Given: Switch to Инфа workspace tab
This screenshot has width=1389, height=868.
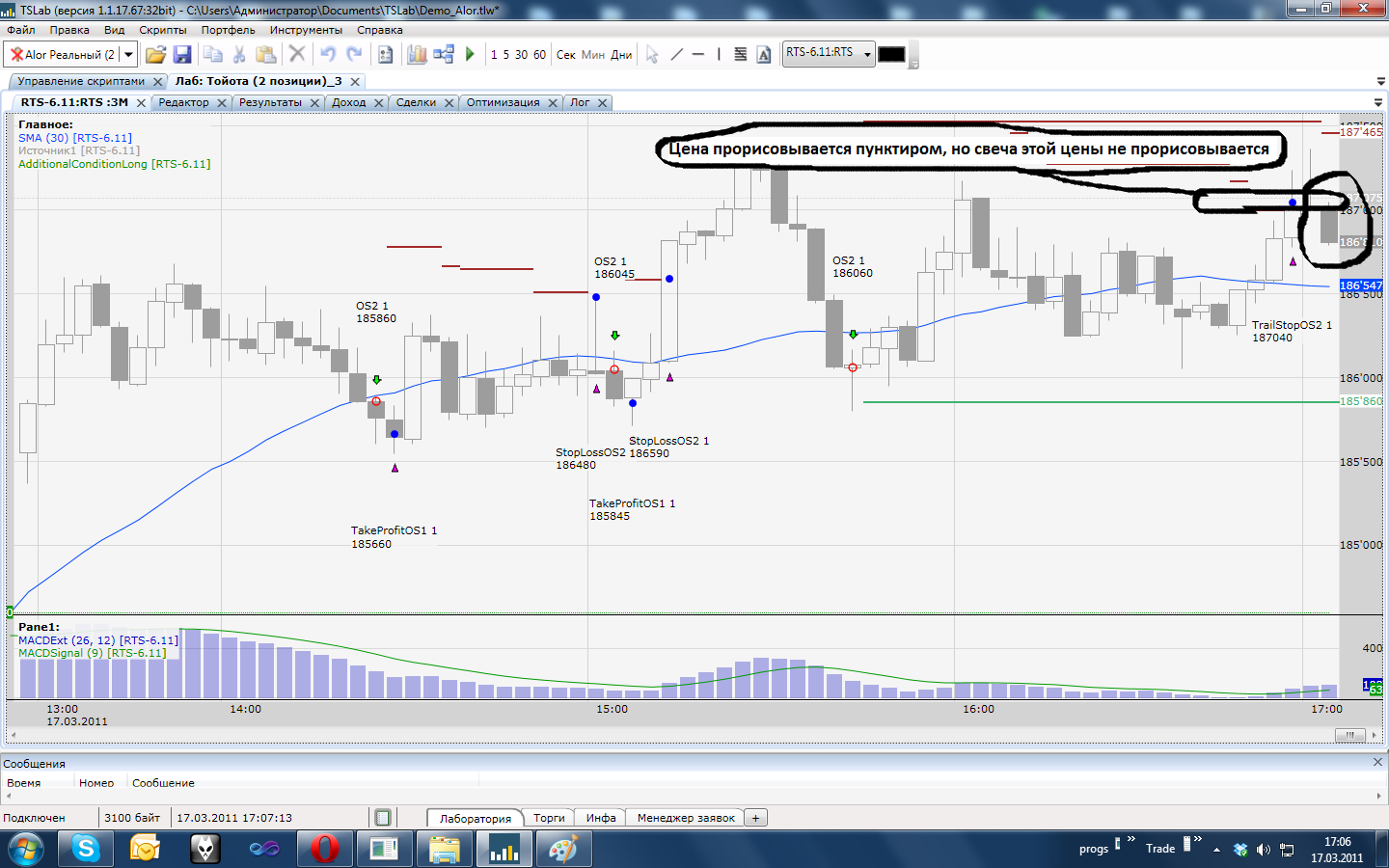Looking at the screenshot, I should click(601, 818).
